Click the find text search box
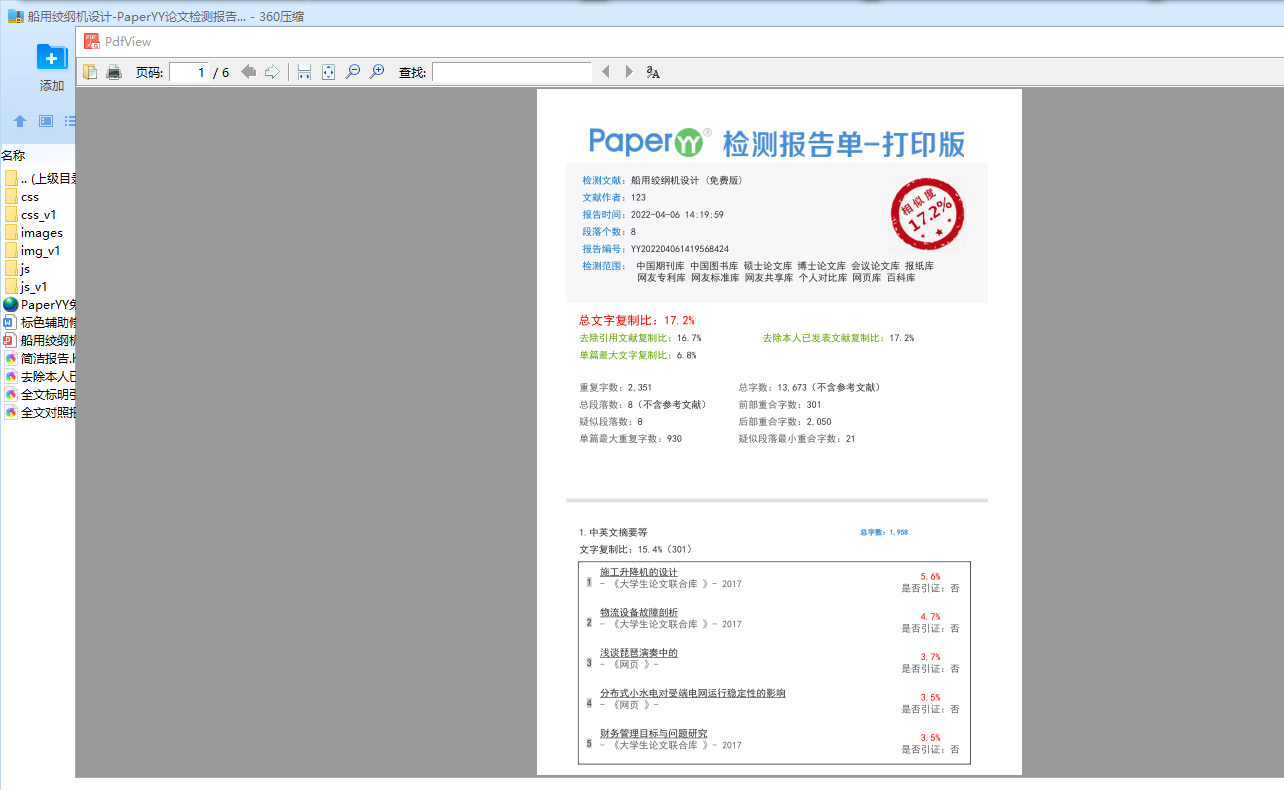1284x790 pixels. [x=512, y=72]
